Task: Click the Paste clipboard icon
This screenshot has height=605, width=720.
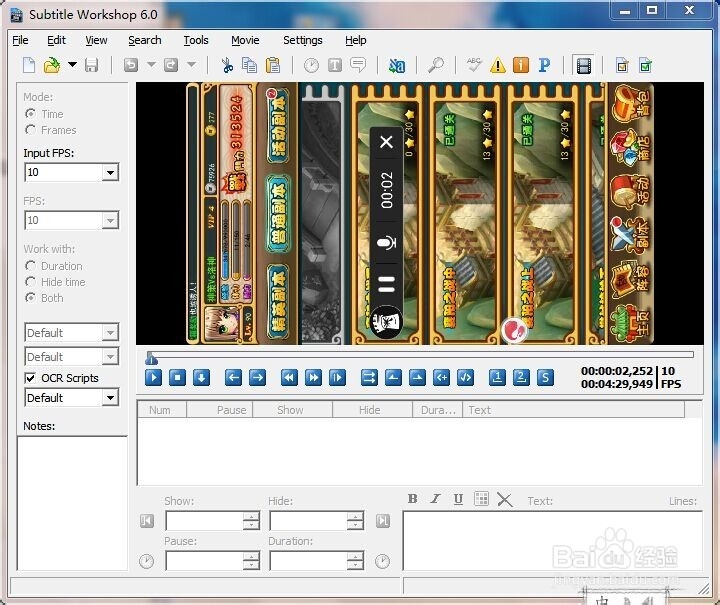Action: 273,65
